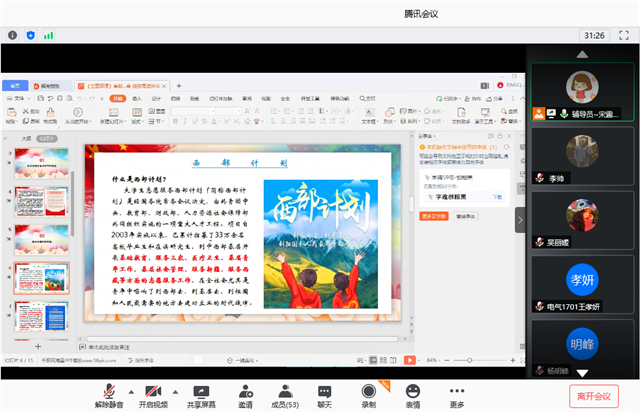Switch to WPS 首页 home tab

click(15, 86)
